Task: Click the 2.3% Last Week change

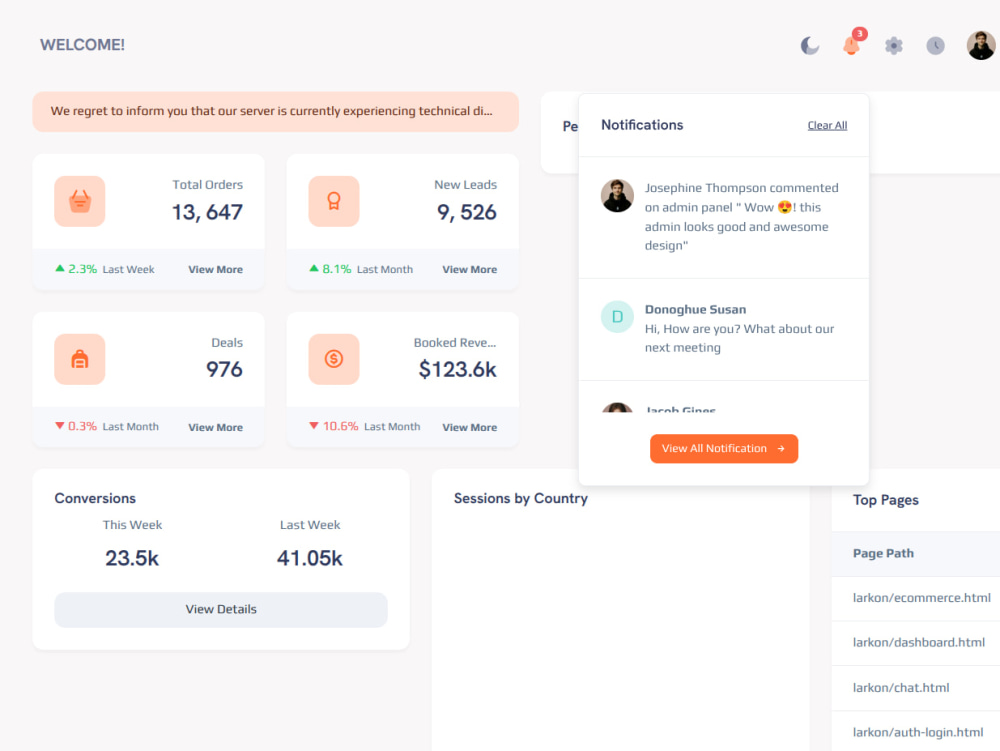Action: click(105, 269)
